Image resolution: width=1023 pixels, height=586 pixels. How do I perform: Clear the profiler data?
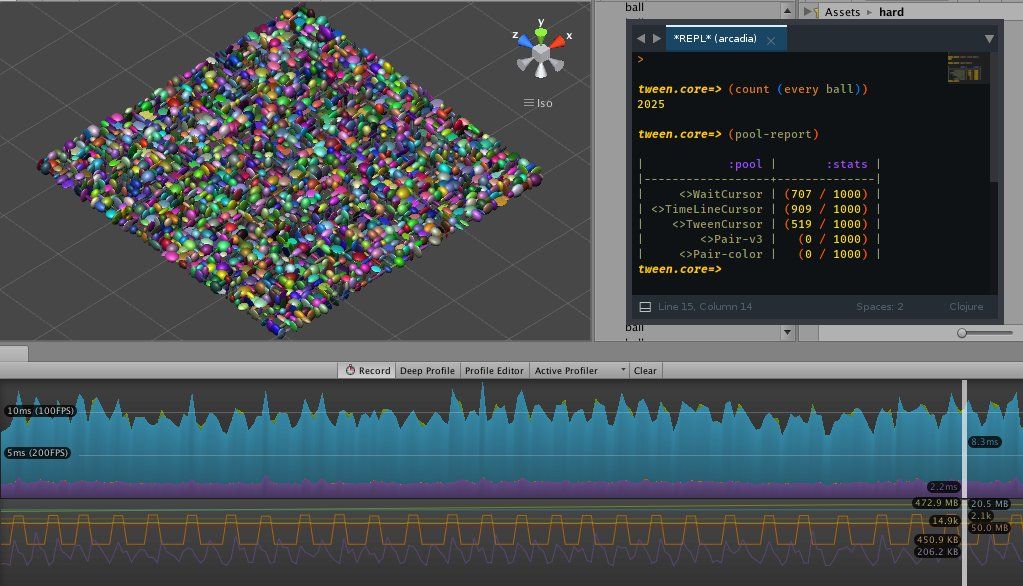645,370
